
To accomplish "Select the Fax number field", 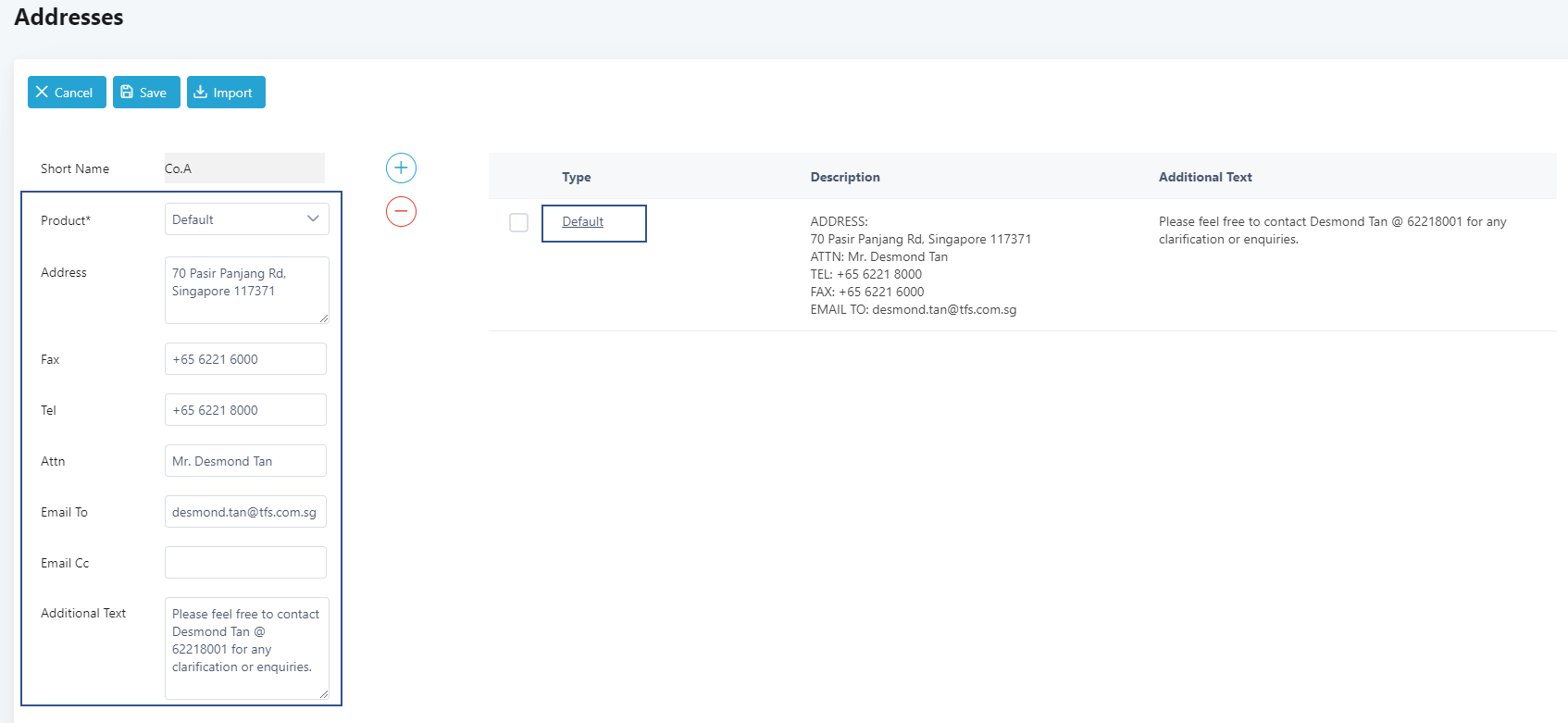I will pyautogui.click(x=245, y=359).
